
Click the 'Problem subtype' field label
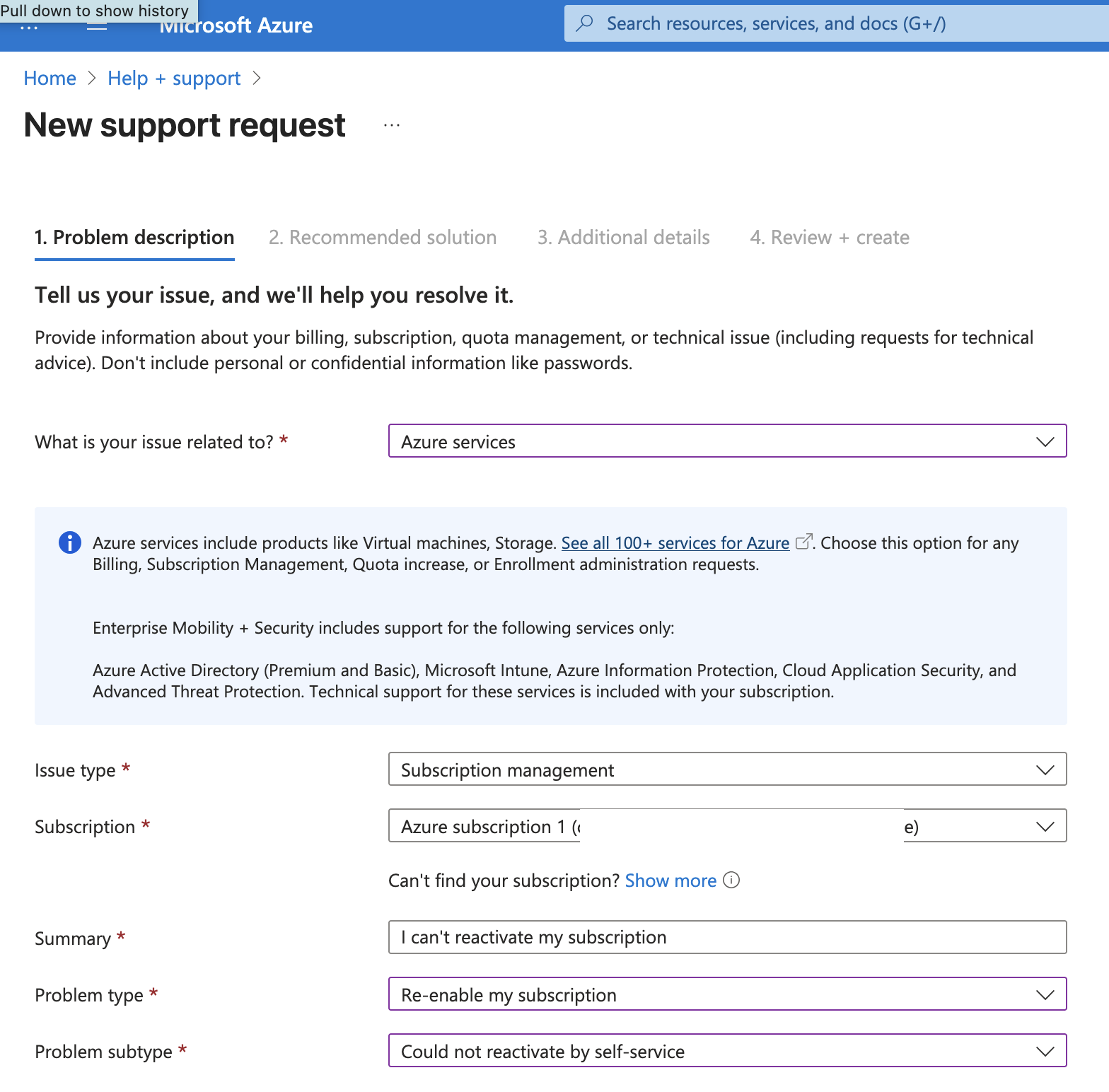click(103, 1051)
